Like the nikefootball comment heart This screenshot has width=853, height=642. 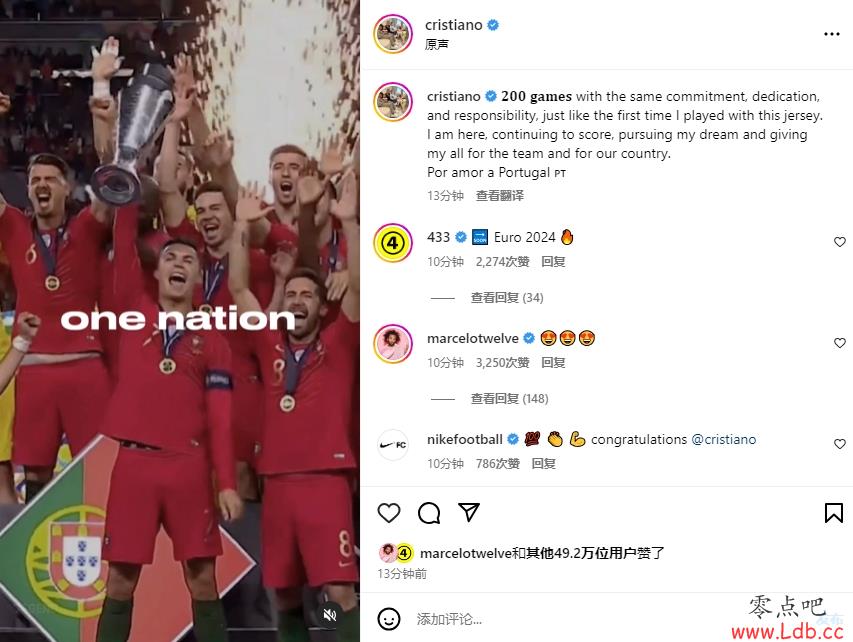coord(839,444)
